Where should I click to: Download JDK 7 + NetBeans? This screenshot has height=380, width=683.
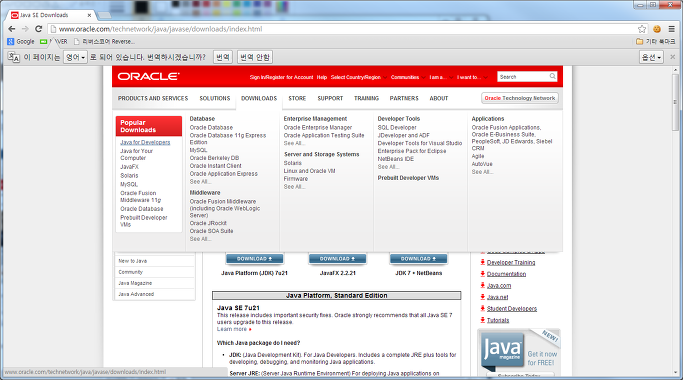[x=418, y=259]
